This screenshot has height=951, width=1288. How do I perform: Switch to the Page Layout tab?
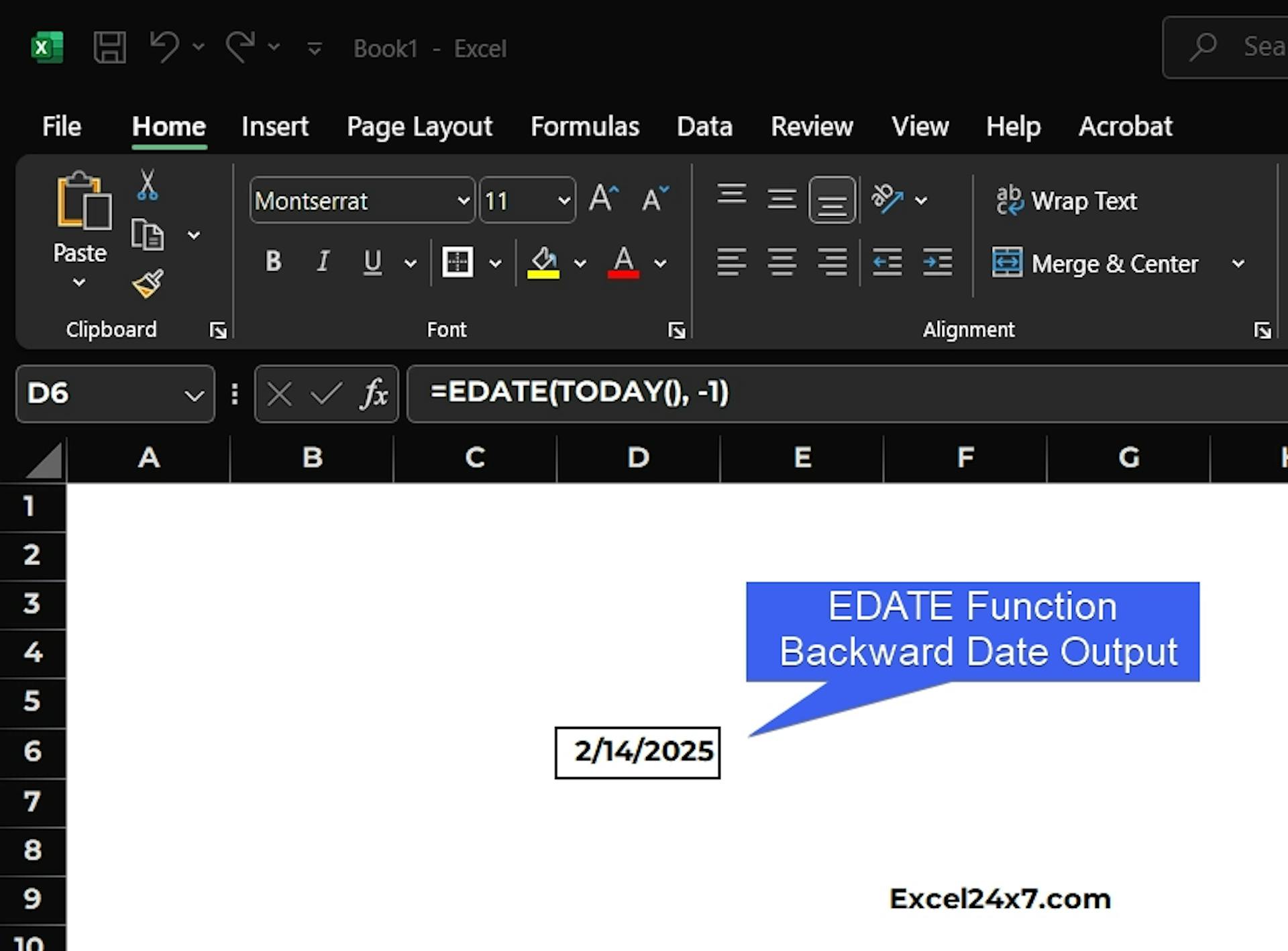pyautogui.click(x=419, y=127)
